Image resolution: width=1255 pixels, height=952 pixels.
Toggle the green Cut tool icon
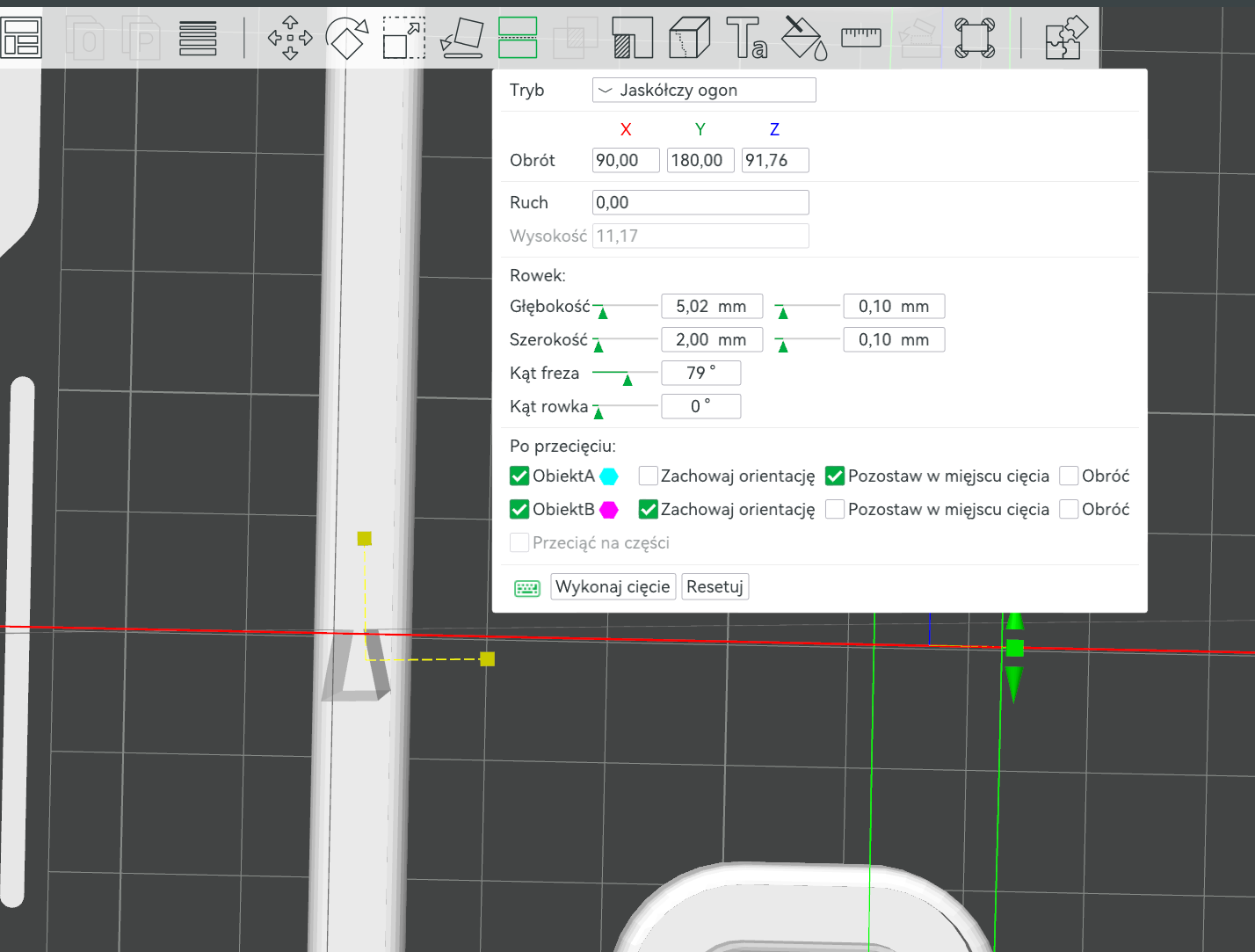click(x=518, y=38)
